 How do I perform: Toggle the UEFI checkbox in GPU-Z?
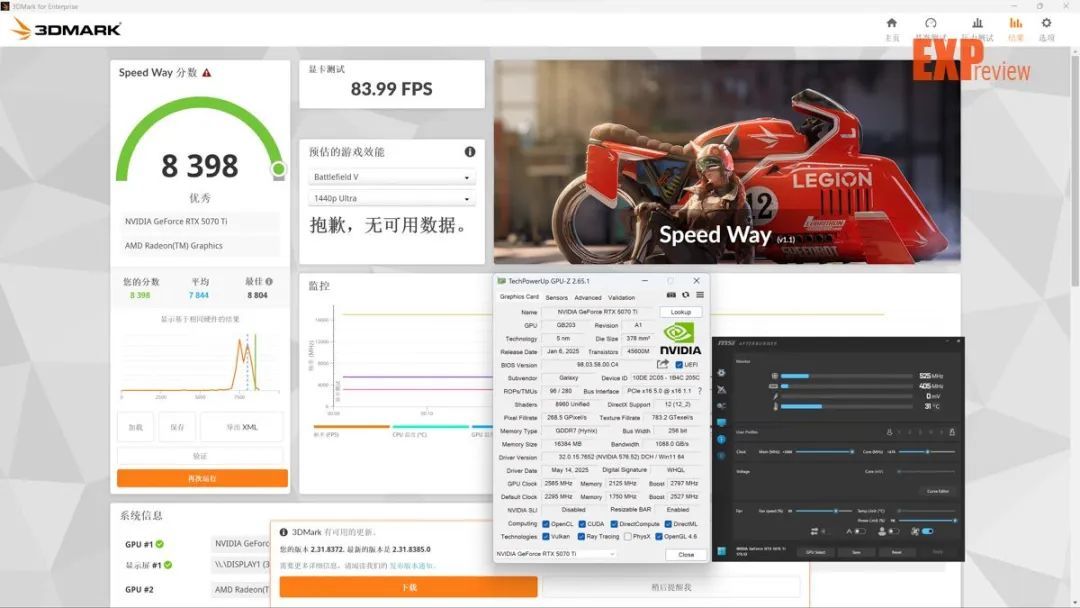pyautogui.click(x=679, y=365)
